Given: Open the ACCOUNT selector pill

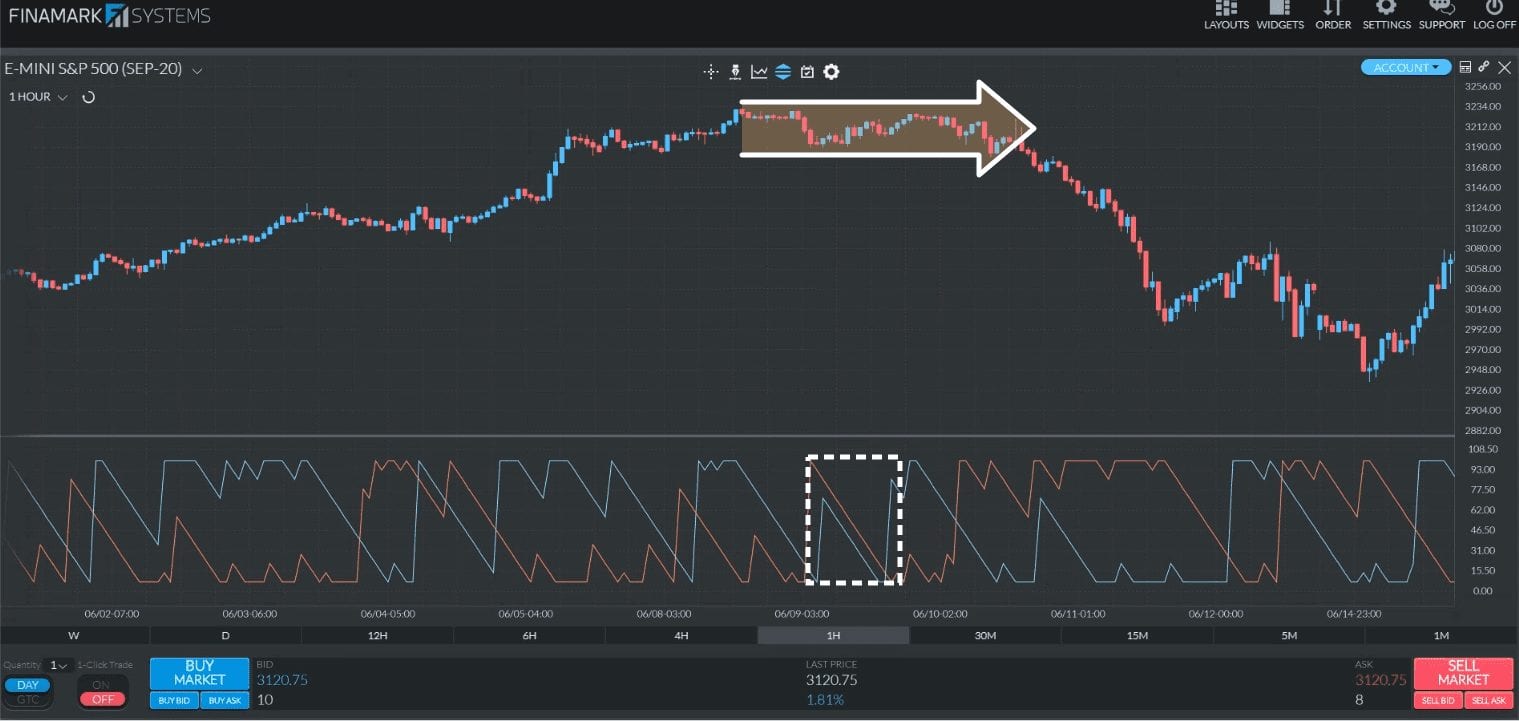Looking at the screenshot, I should [x=1404, y=66].
